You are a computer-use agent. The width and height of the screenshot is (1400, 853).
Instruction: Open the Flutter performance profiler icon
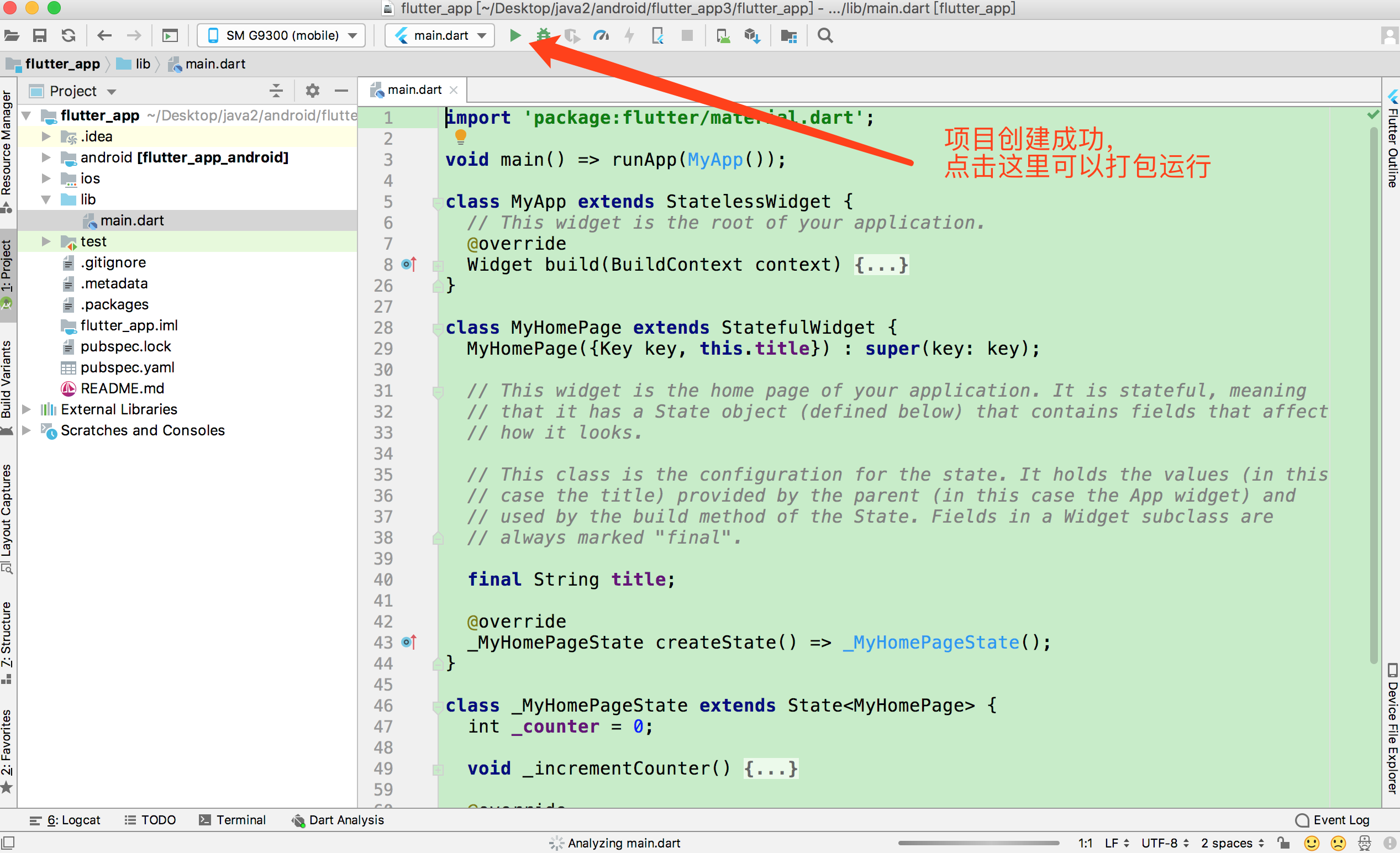click(x=601, y=36)
